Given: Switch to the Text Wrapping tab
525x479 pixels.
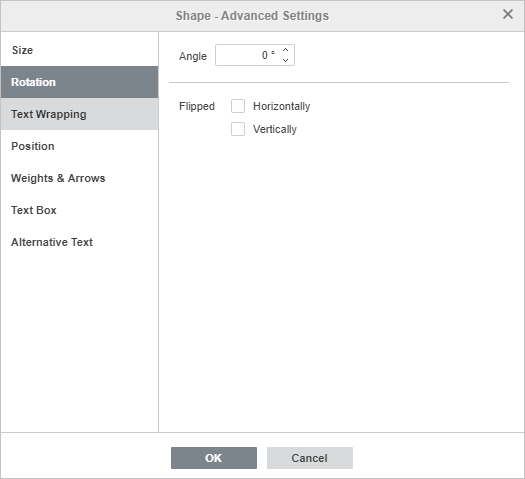Looking at the screenshot, I should (79, 114).
